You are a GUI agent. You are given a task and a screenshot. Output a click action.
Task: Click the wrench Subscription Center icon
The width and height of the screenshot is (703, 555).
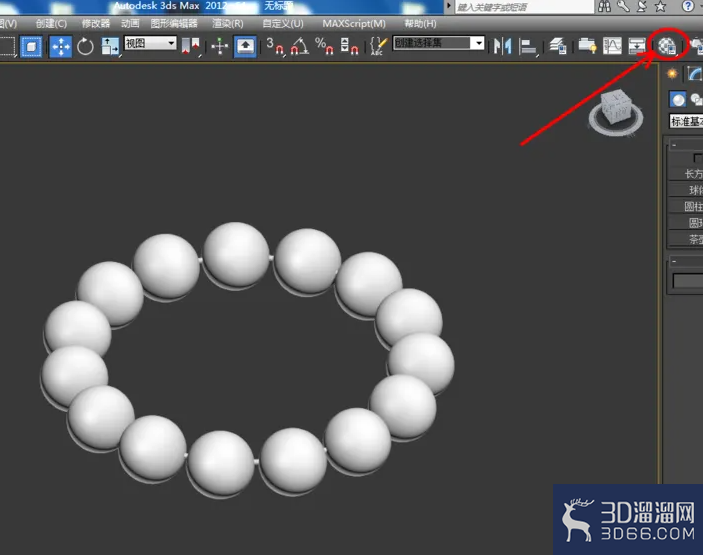[623, 6]
